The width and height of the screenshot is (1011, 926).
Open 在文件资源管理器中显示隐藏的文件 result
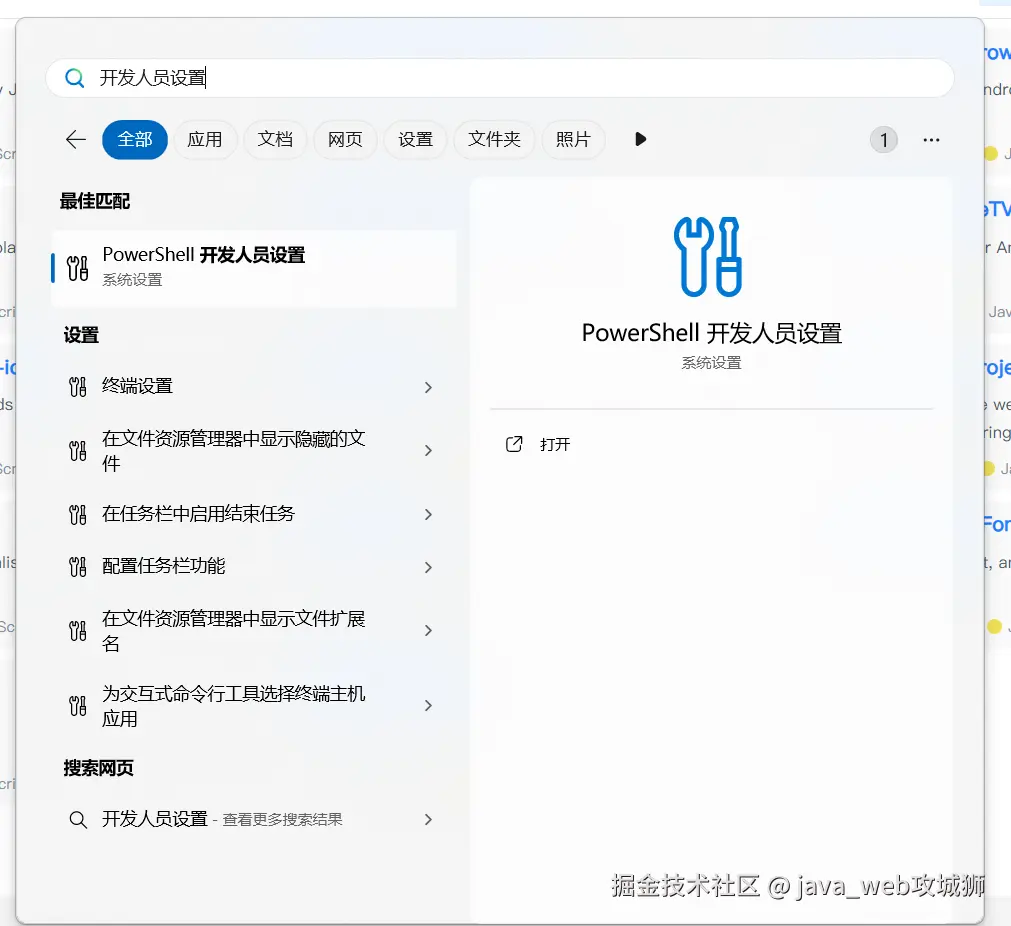[253, 451]
